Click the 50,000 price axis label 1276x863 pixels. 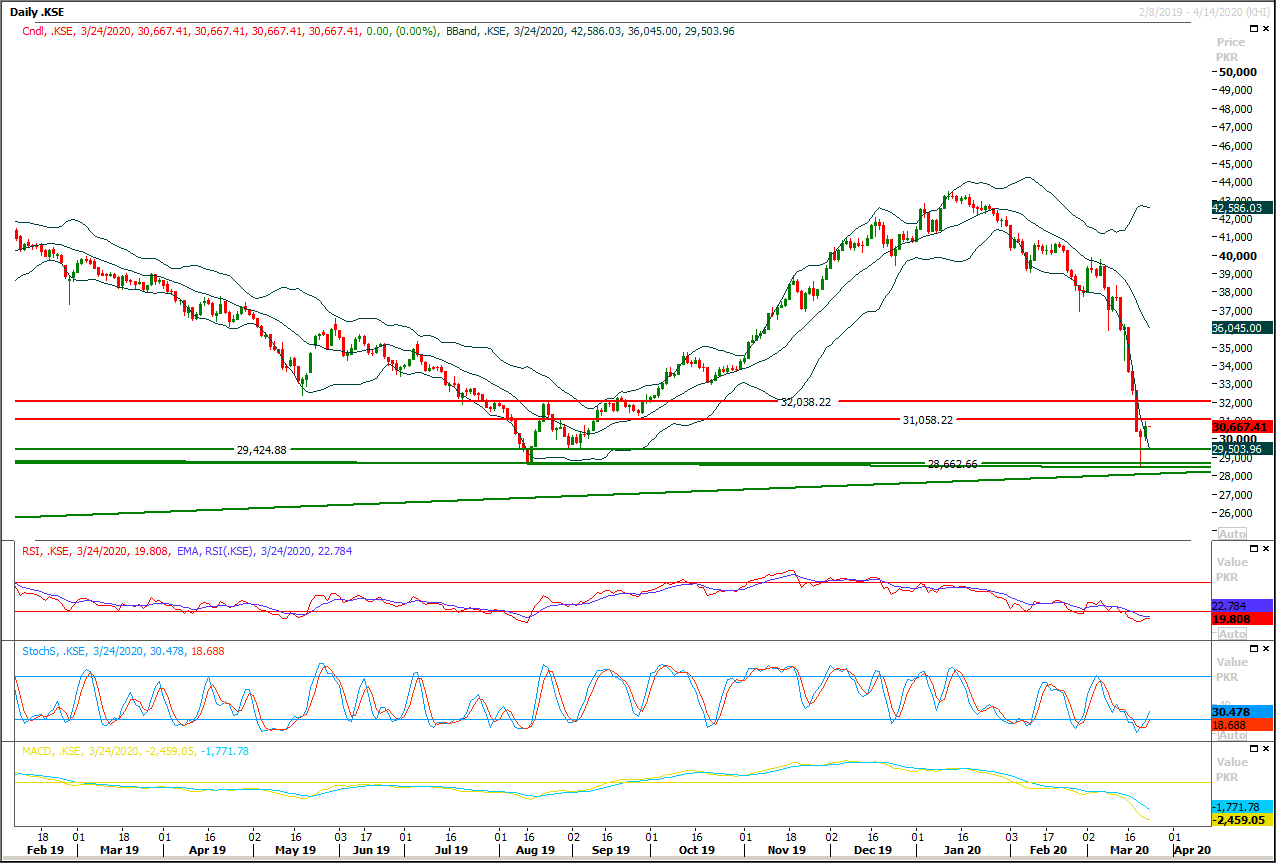coord(1237,73)
